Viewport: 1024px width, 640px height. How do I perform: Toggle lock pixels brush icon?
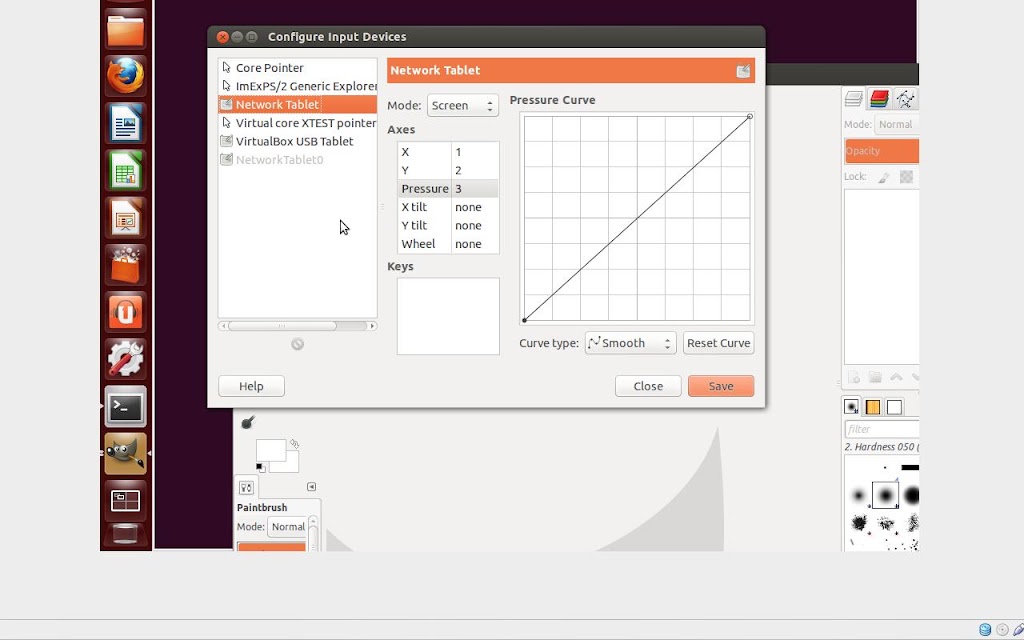[x=884, y=177]
